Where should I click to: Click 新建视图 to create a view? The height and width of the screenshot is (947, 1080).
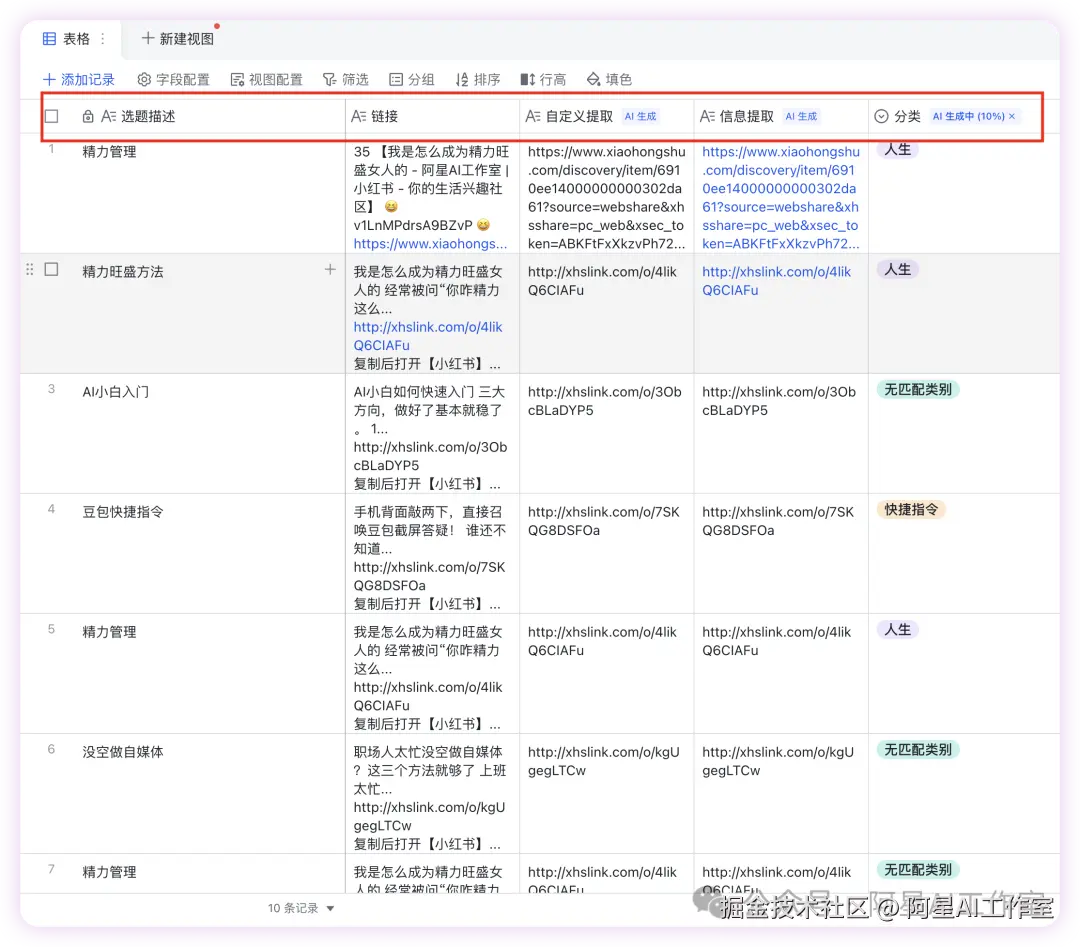(x=178, y=39)
